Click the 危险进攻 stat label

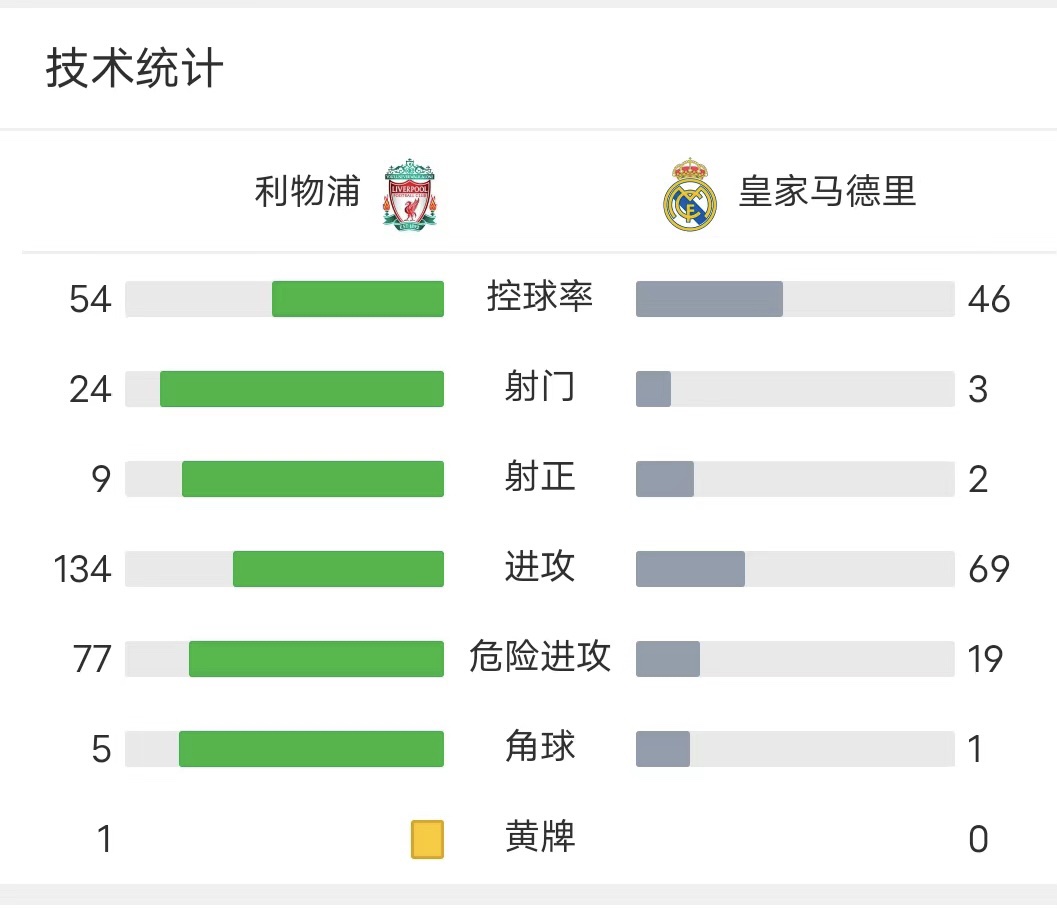coord(539,657)
